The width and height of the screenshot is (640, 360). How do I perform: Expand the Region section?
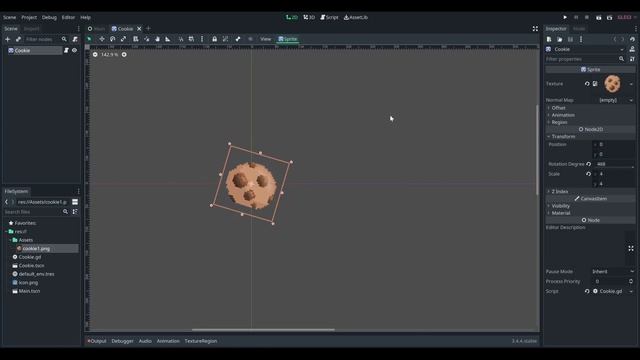click(590, 122)
